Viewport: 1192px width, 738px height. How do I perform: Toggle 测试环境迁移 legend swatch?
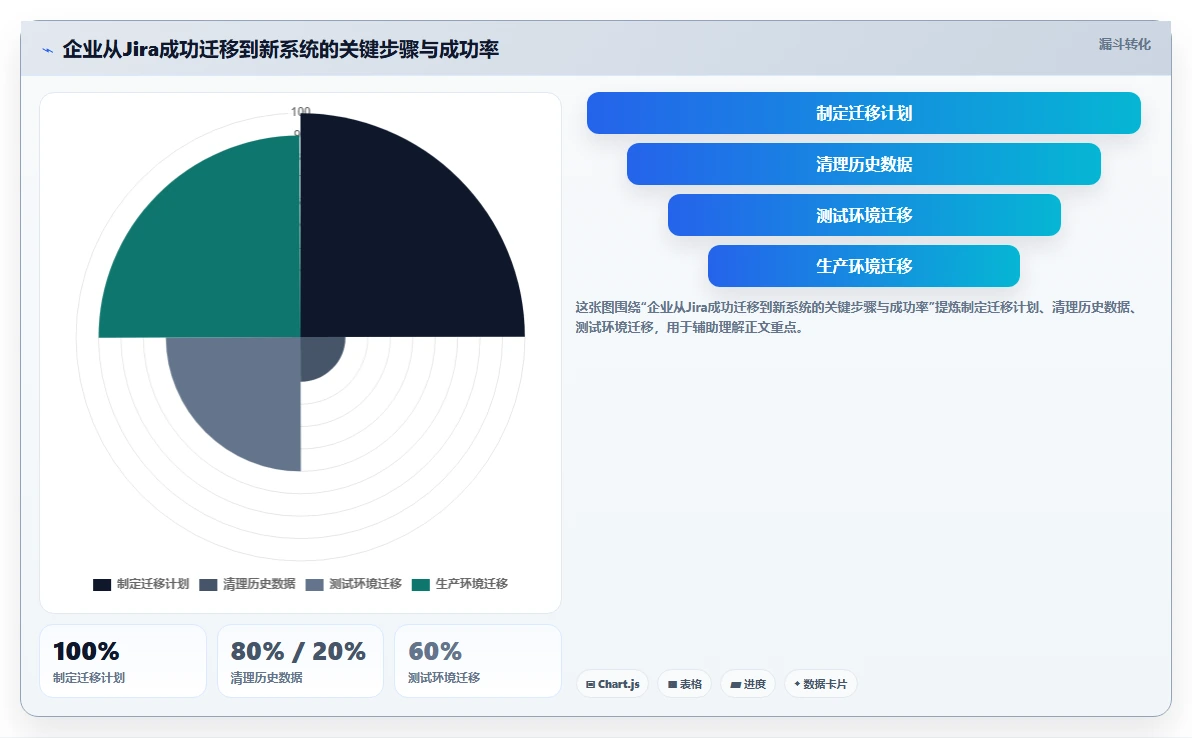point(315,584)
